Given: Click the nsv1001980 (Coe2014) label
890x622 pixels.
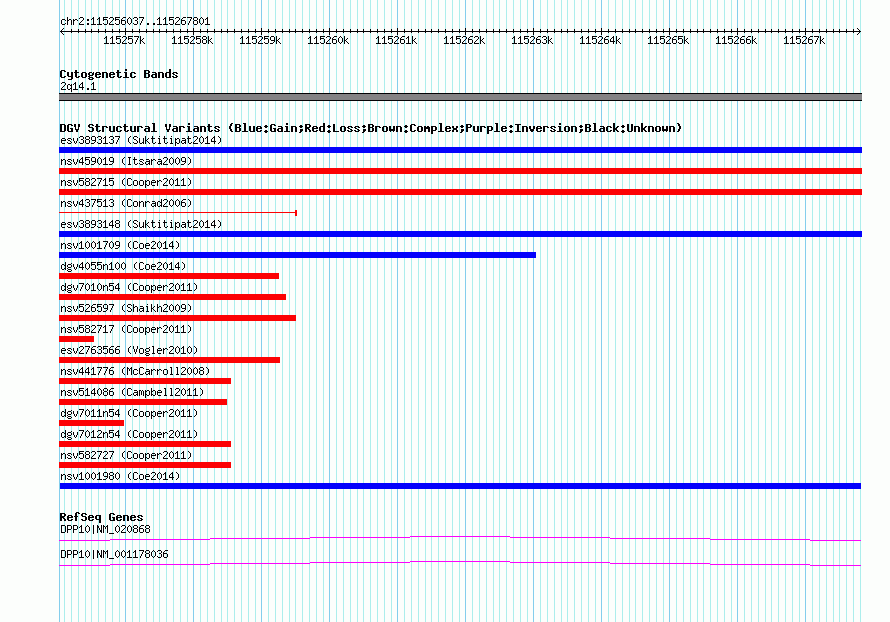Looking at the screenshot, I should click(120, 476).
